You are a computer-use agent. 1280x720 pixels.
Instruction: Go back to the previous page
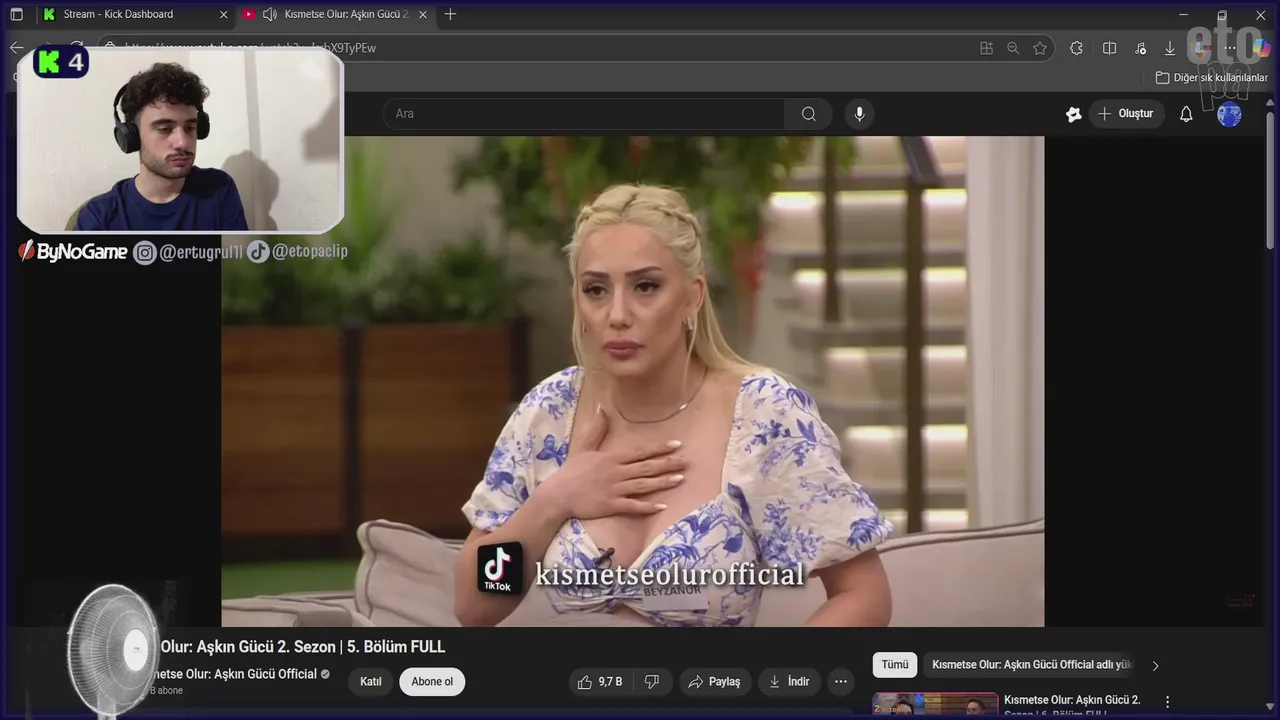tap(16, 47)
